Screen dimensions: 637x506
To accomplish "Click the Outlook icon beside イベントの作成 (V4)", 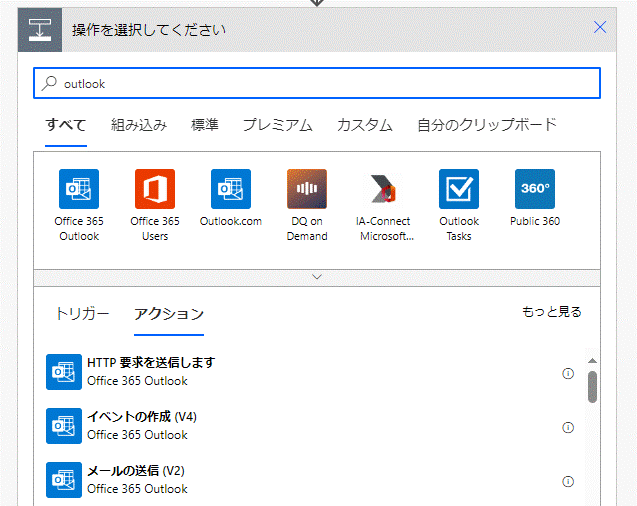I will 64,426.
